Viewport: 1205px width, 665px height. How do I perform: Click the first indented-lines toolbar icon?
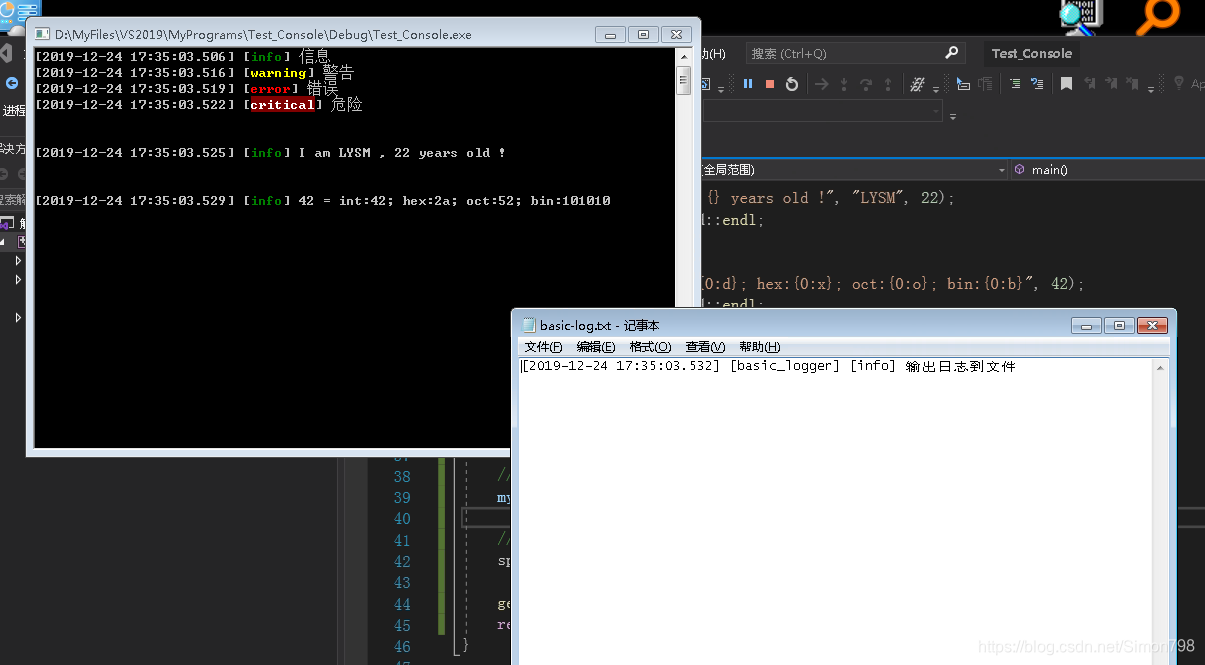pos(1015,84)
